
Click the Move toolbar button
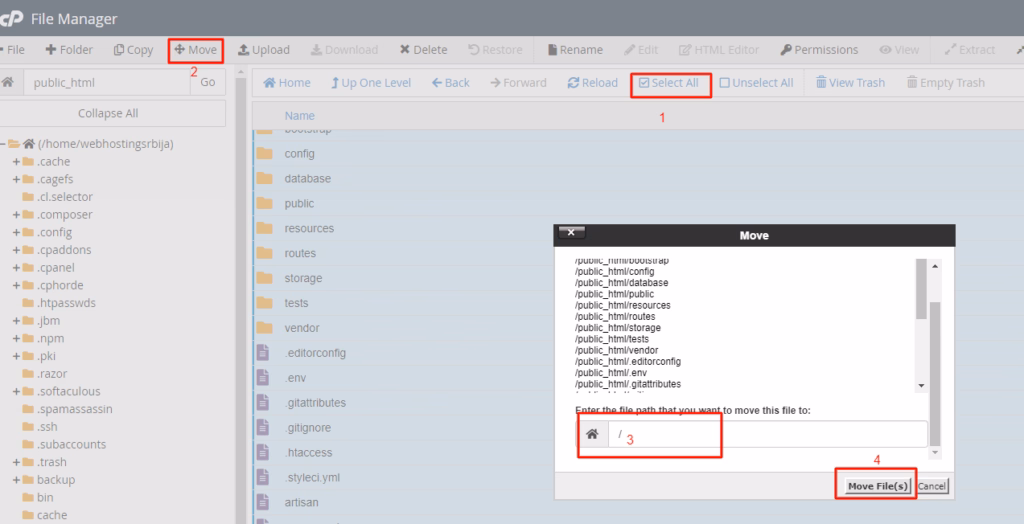tap(195, 50)
